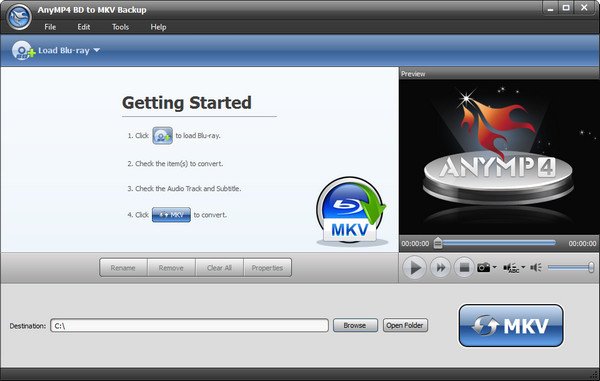Click the elapsed time 00:00:00 on left
600x381 pixels.
click(x=415, y=244)
